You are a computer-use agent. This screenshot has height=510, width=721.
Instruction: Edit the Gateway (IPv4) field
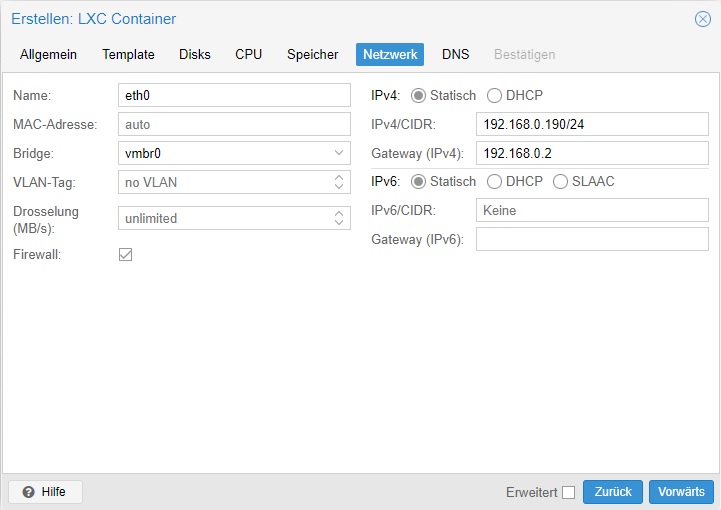(x=592, y=153)
